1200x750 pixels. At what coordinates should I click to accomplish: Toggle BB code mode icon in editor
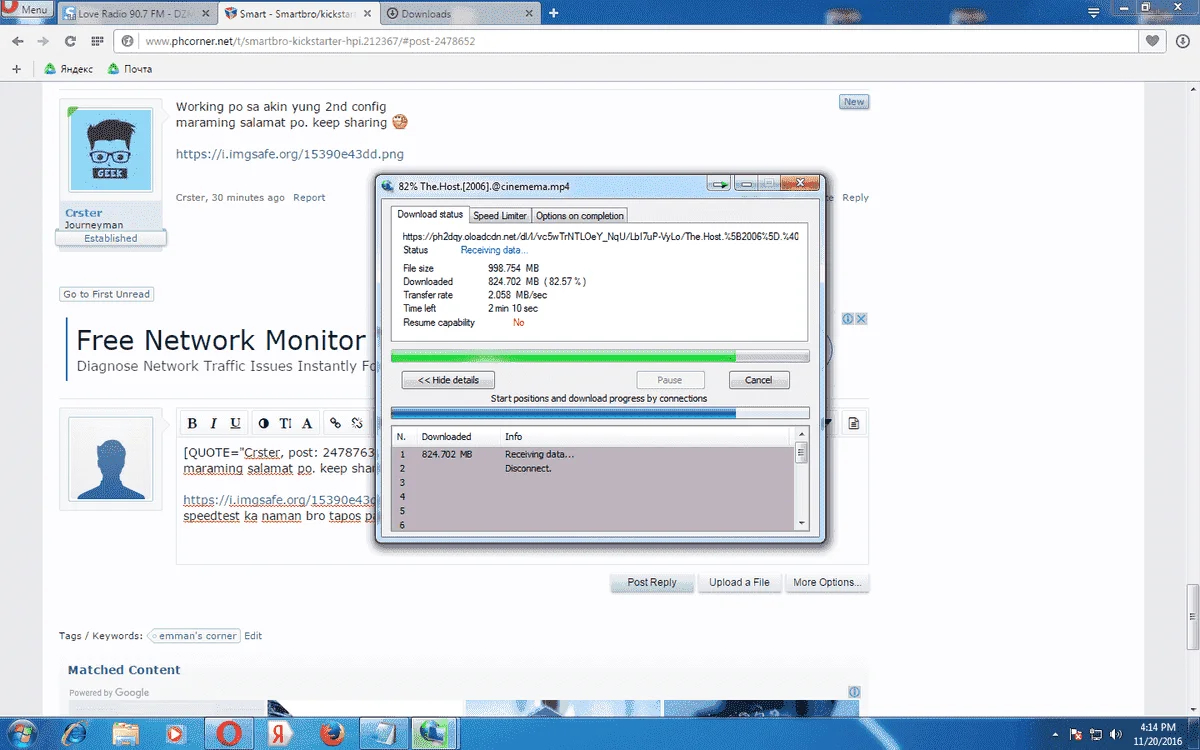[854, 423]
